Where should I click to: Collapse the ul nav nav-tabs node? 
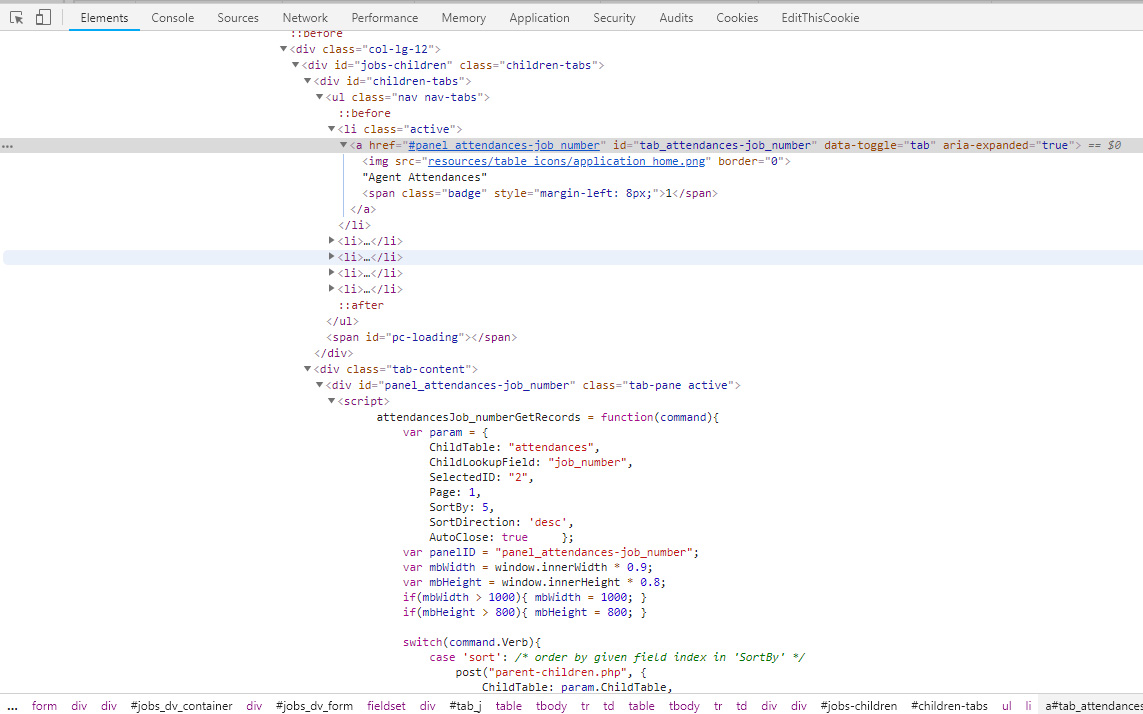pyautogui.click(x=319, y=97)
